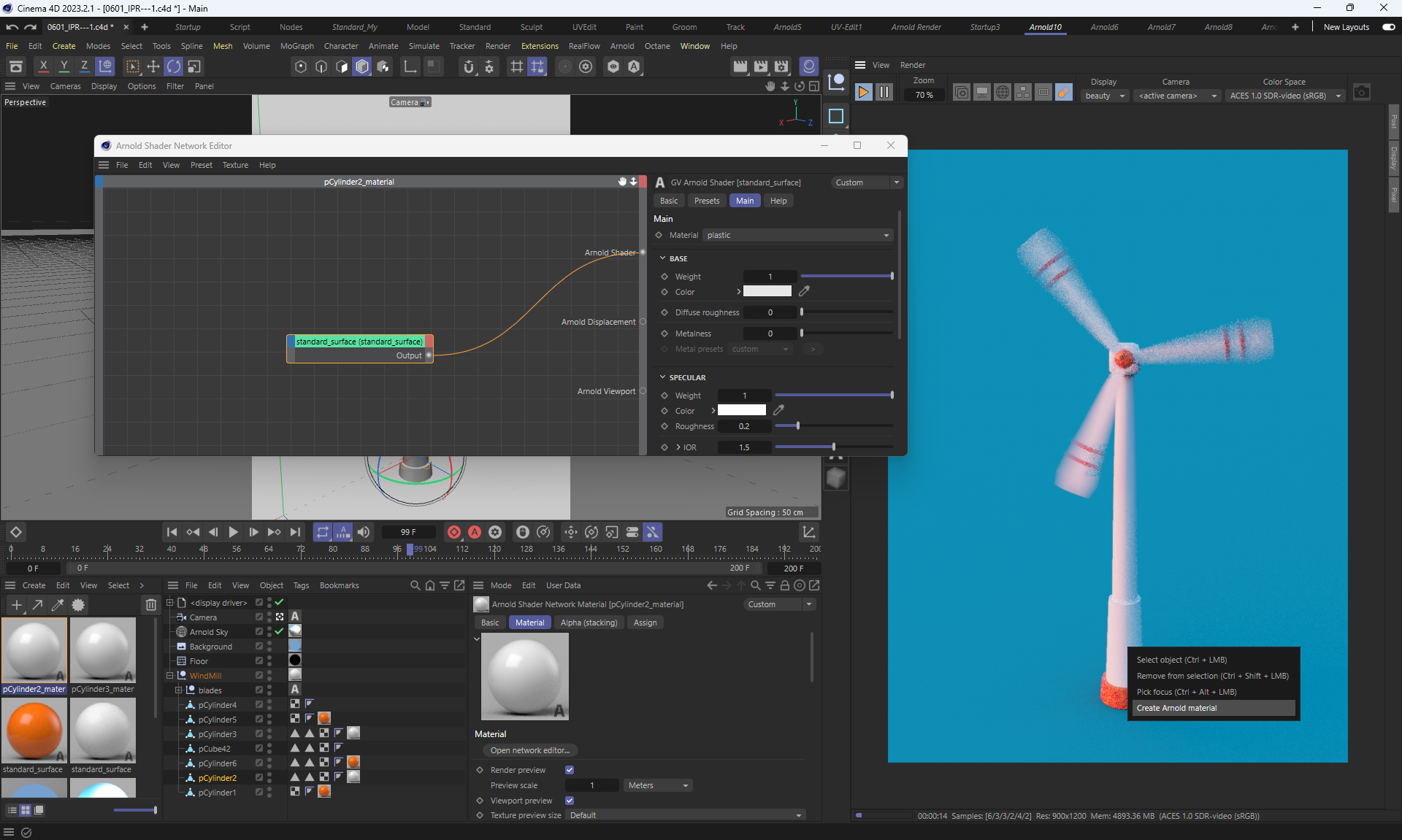Click the specular Color white swatch
The image size is (1402, 840).
click(x=741, y=410)
